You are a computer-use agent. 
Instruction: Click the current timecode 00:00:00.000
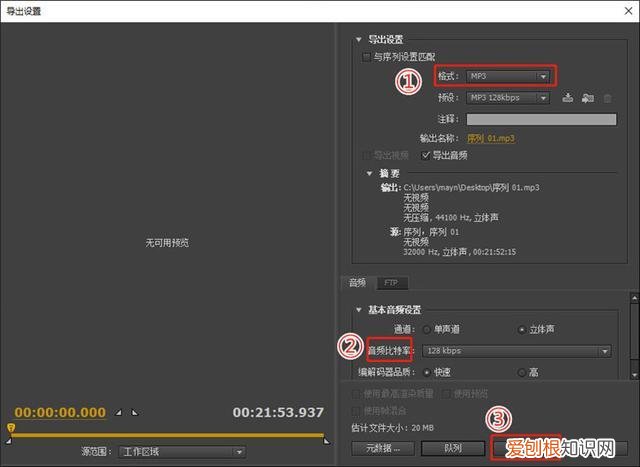60,413
